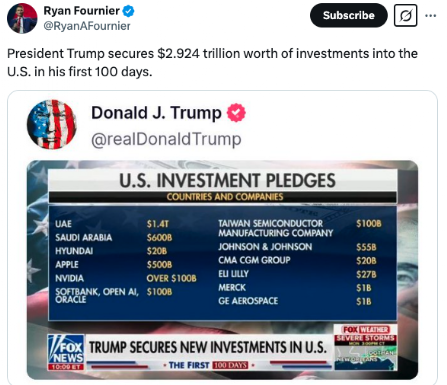
Task: Click Donald J. Trump's flag-face avatar
Action: [x=52, y=124]
